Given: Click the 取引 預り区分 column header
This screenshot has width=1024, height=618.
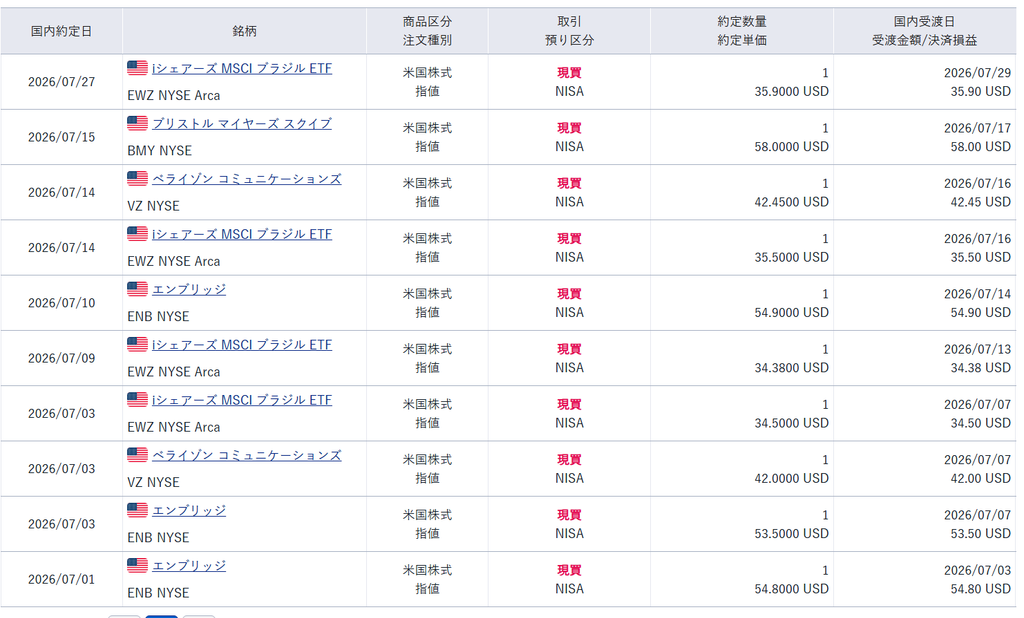Looking at the screenshot, I should coord(569,31).
